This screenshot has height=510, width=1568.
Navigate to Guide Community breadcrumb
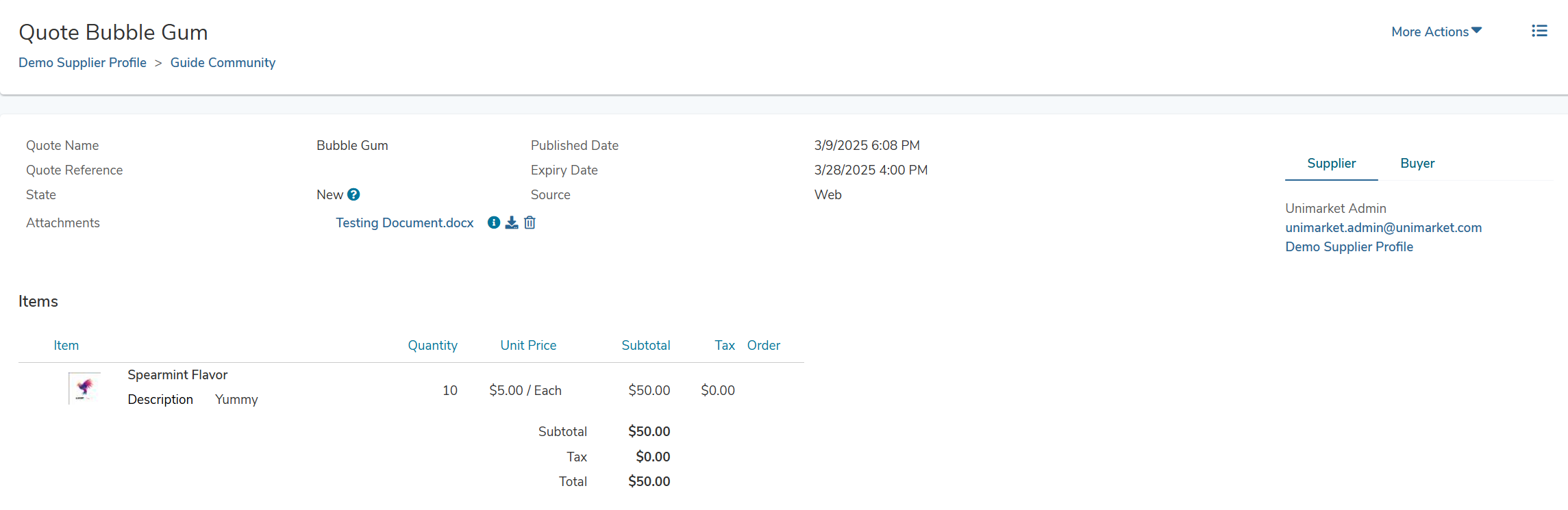[x=223, y=62]
